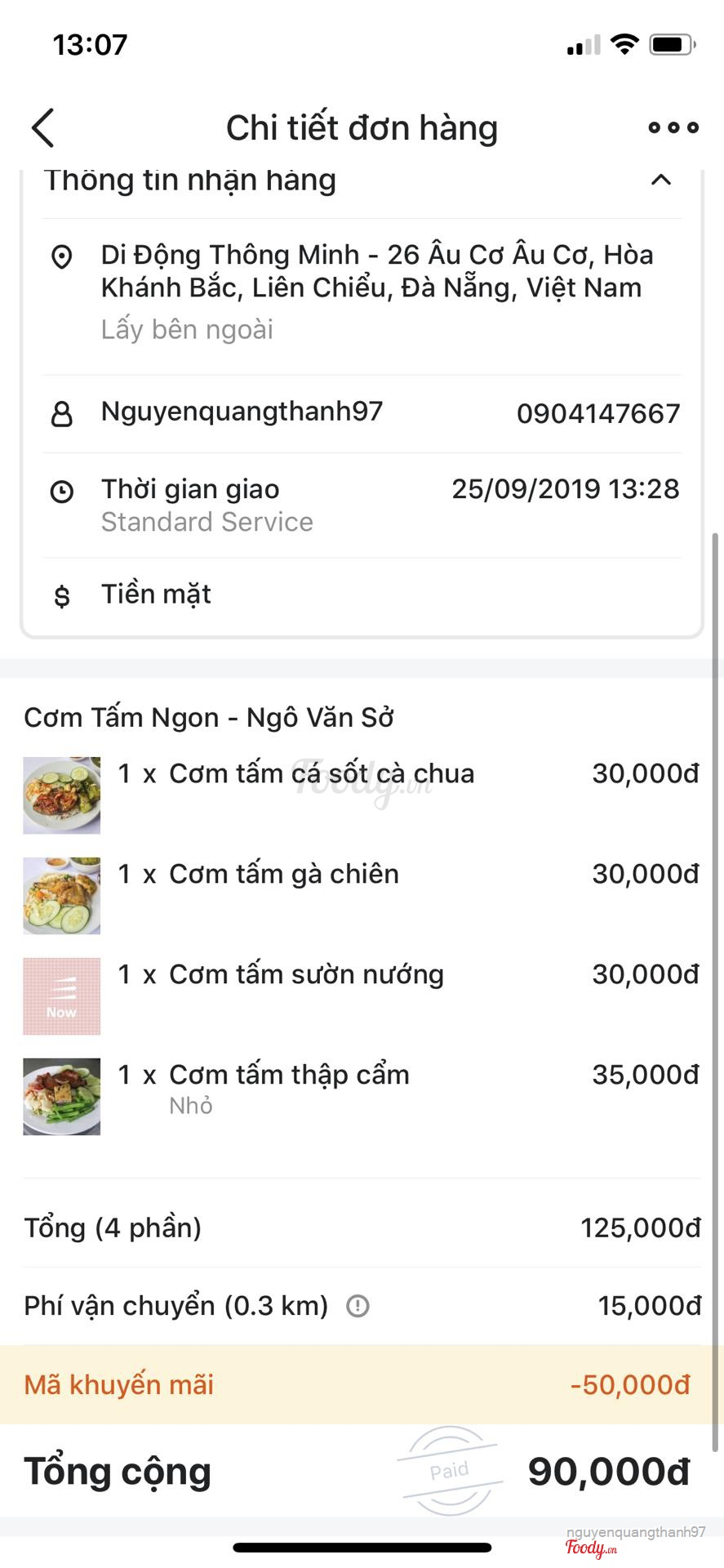Open Cơm tấm cá sốt cà chua thumbnail
Screen dimensions: 724x1568
62,795
